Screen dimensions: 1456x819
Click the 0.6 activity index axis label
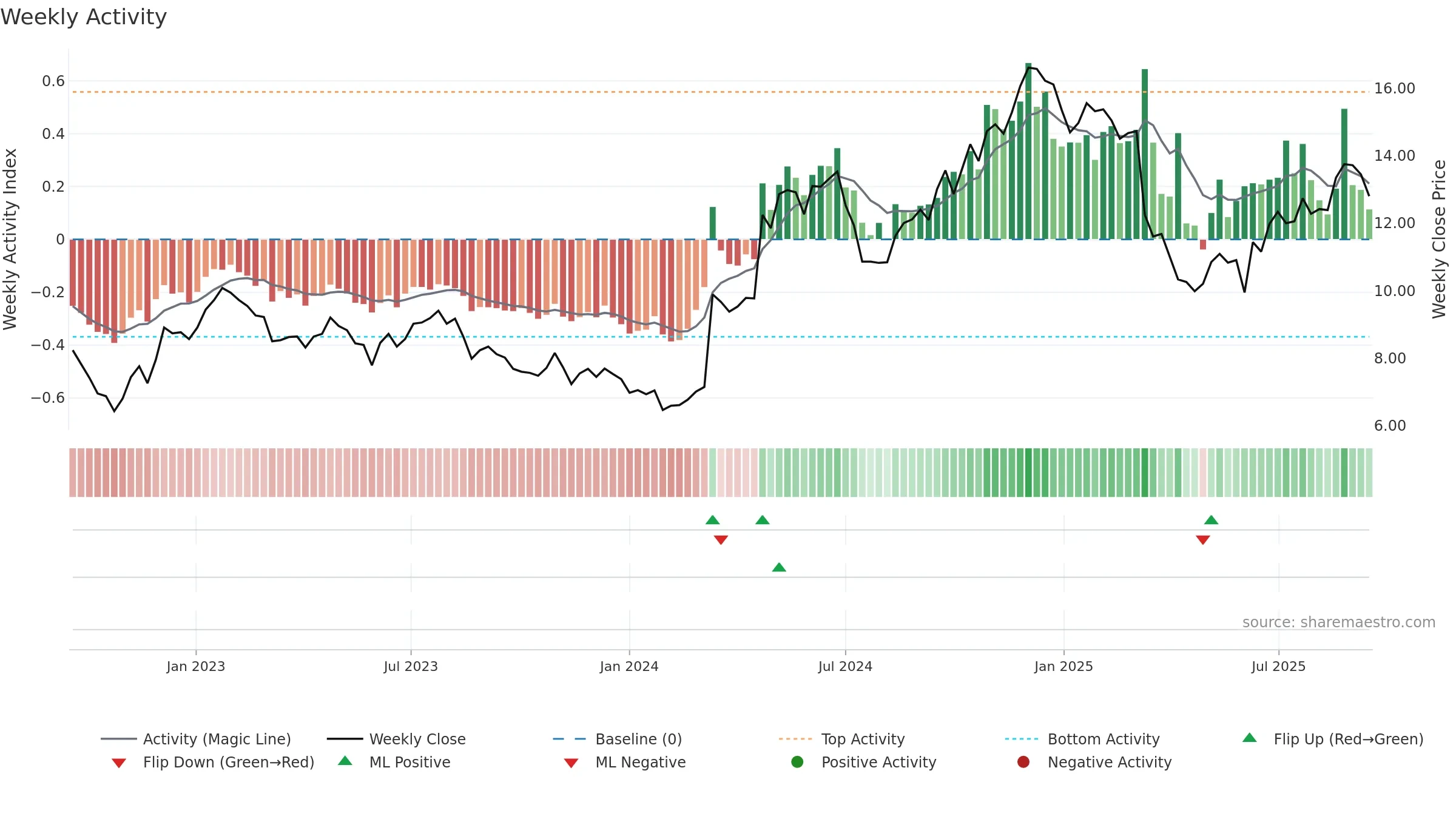pos(53,81)
